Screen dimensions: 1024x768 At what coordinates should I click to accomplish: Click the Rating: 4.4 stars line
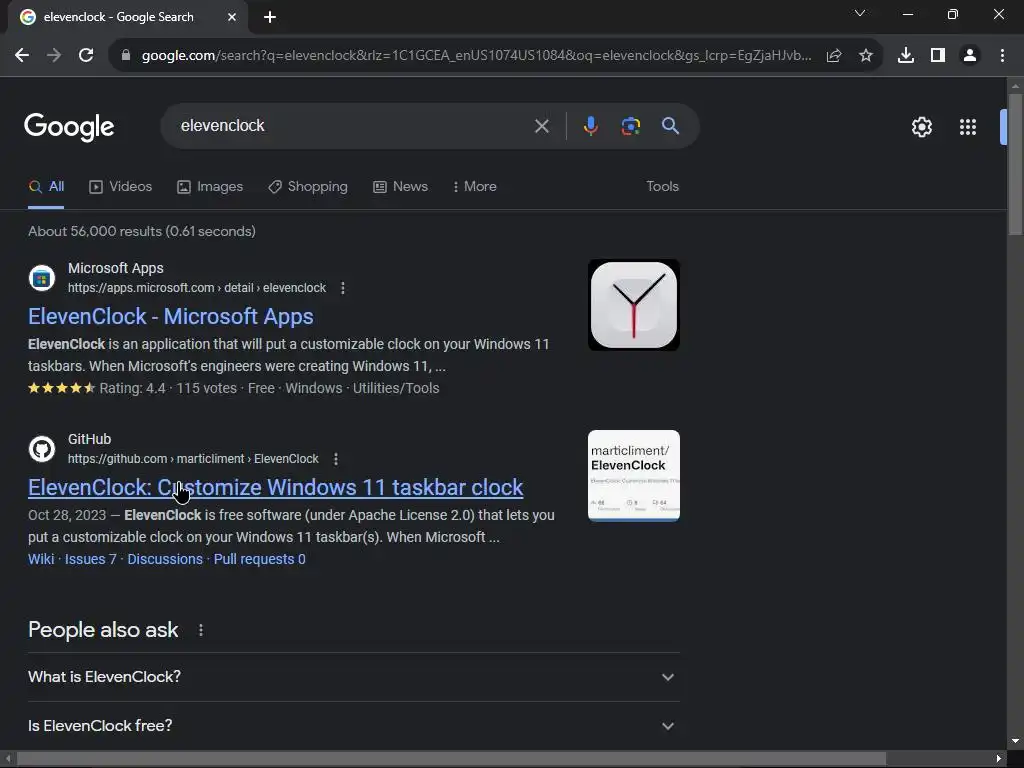[x=234, y=389]
